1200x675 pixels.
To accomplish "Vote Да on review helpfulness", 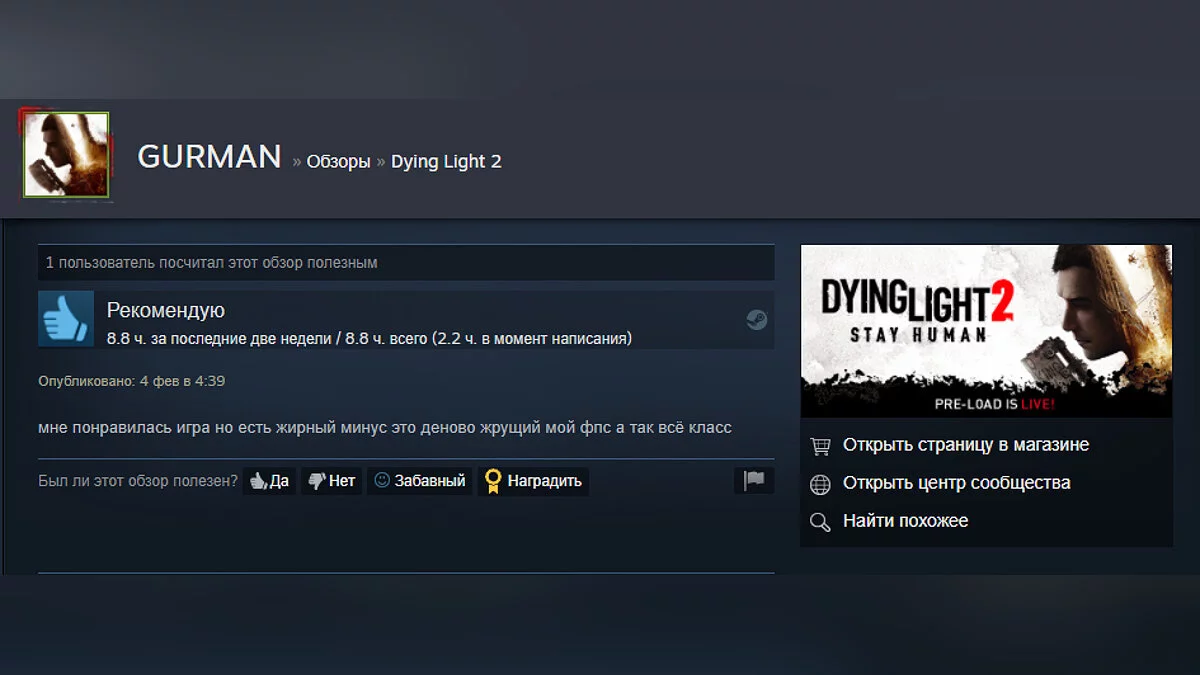I will (x=269, y=481).
